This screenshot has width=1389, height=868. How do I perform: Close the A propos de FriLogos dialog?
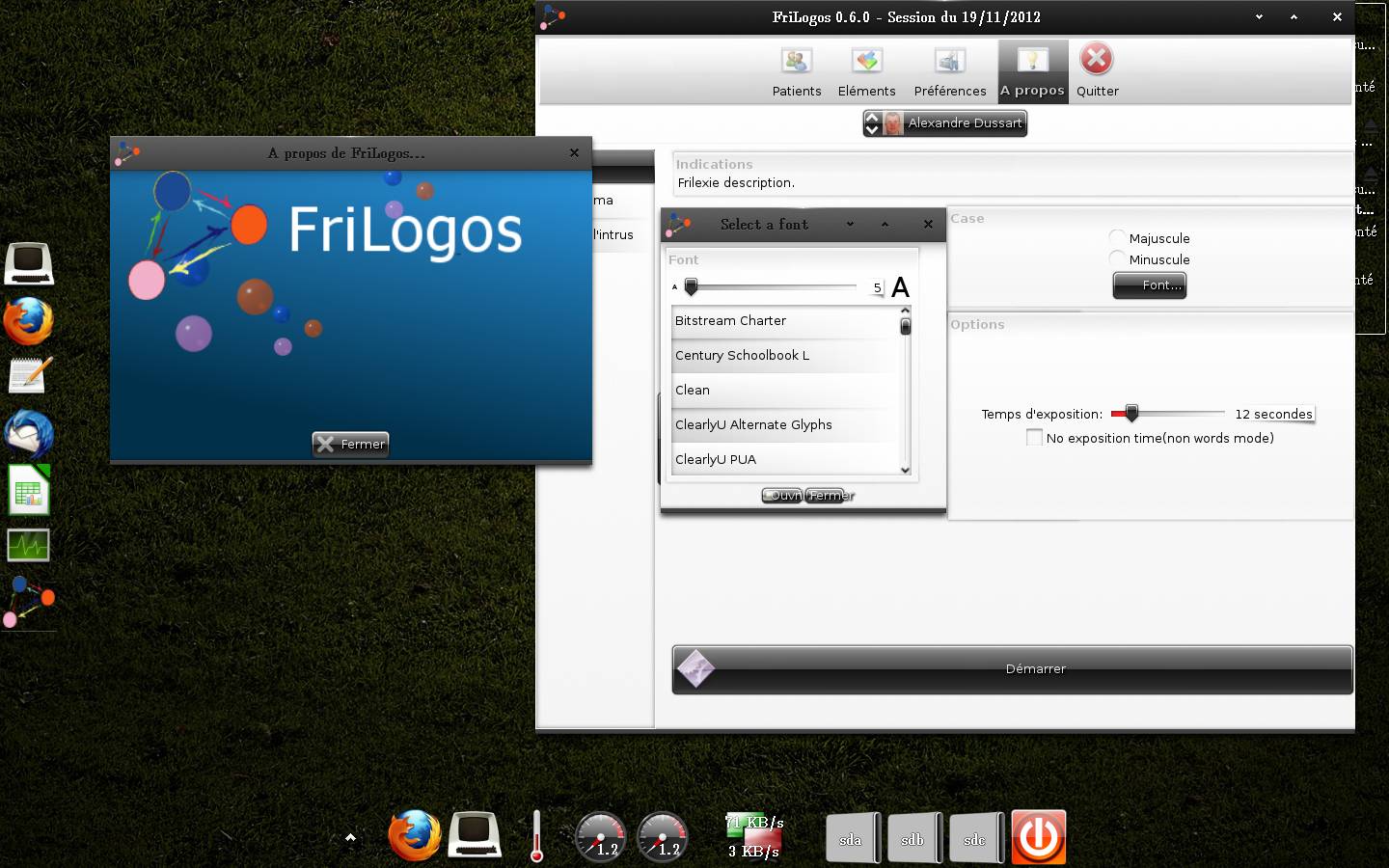574,152
